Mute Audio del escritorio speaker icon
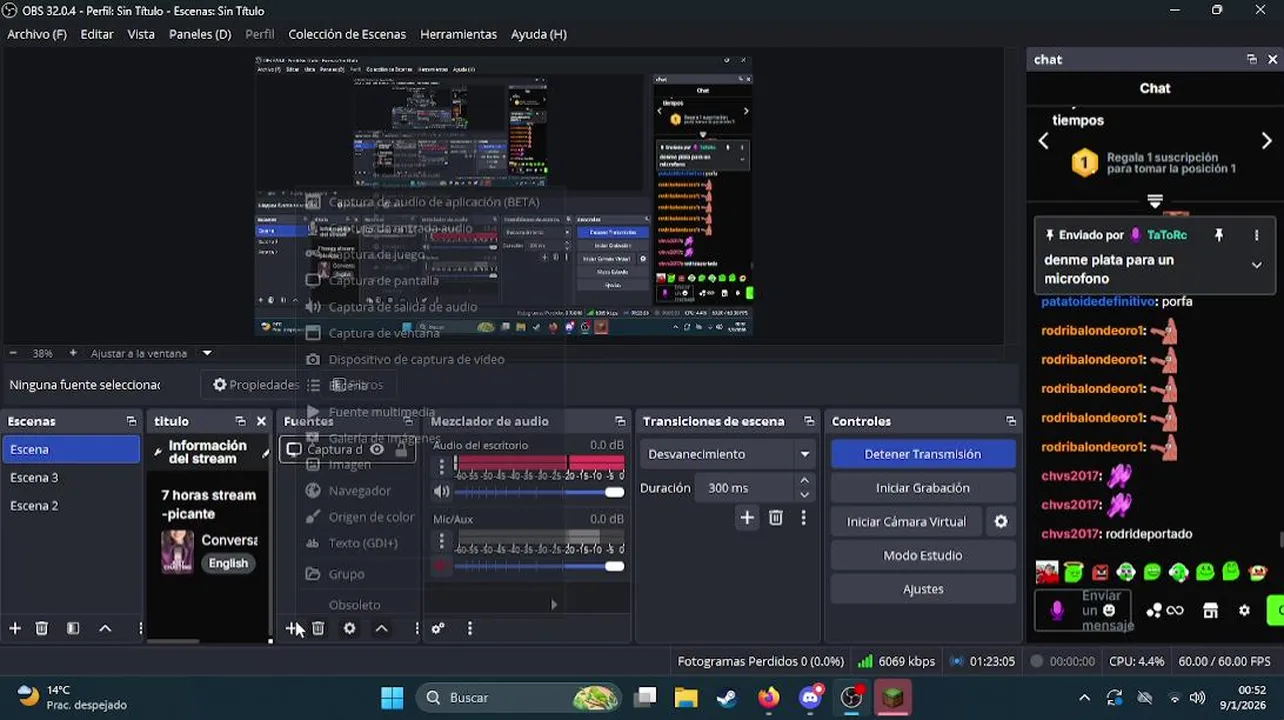 click(x=441, y=492)
